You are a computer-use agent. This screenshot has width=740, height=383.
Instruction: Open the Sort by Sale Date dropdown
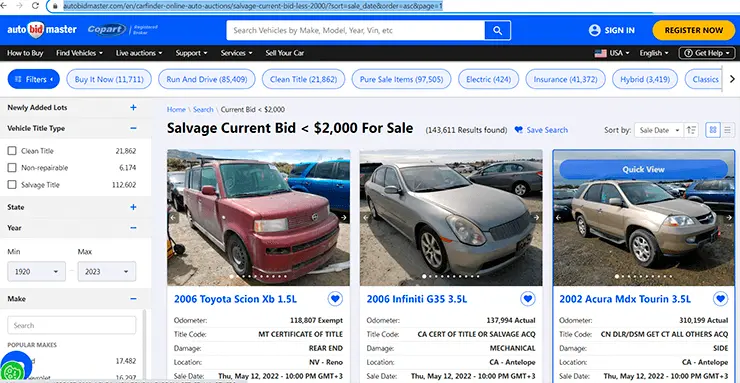(658, 130)
